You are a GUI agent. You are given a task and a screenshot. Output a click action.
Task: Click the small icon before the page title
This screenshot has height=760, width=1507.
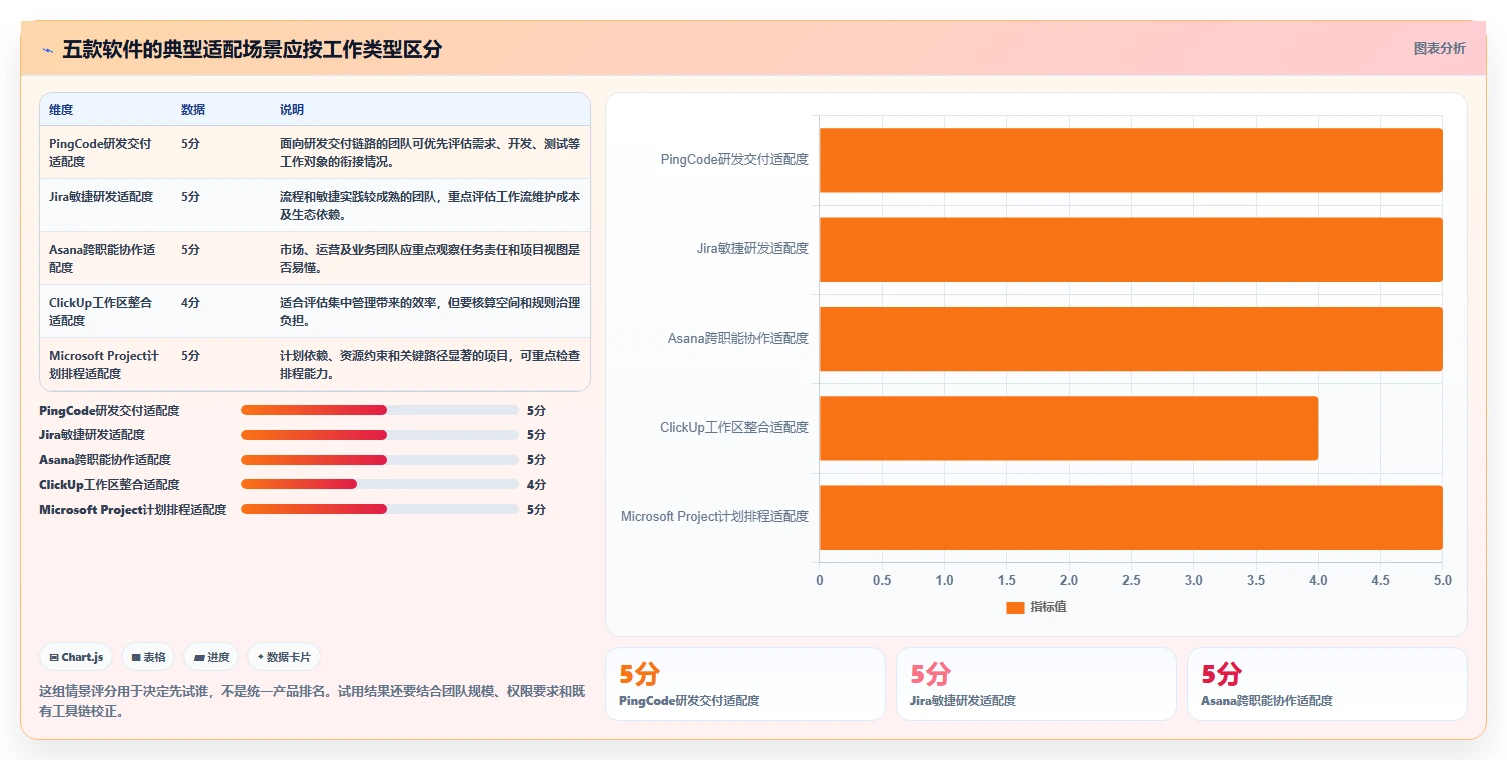click(x=47, y=49)
